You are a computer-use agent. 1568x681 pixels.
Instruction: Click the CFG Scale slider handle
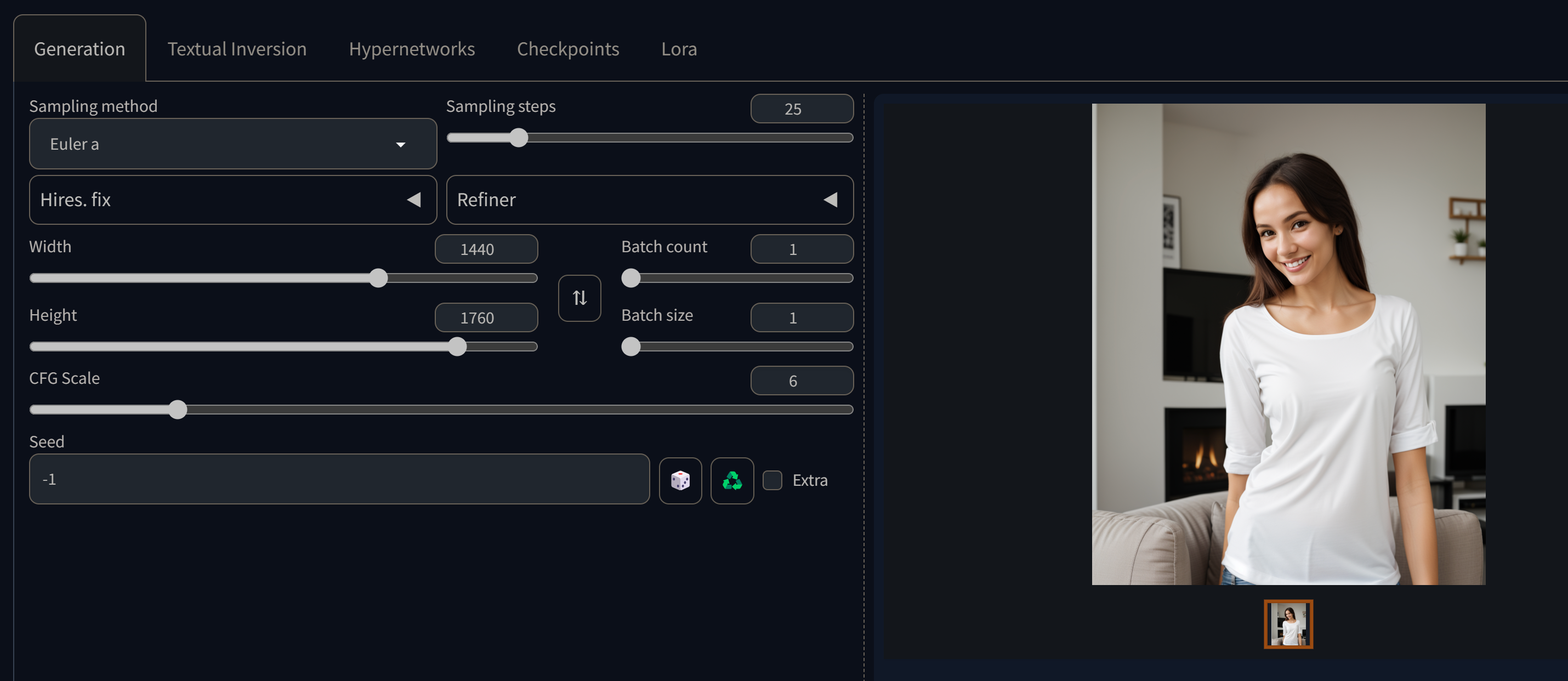[177, 410]
